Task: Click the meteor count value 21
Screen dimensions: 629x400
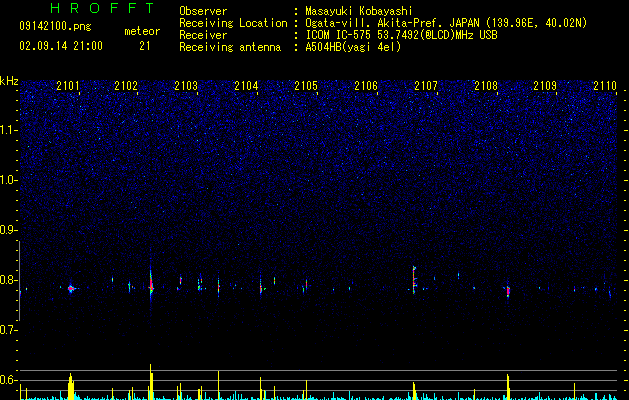Action: coord(145,46)
